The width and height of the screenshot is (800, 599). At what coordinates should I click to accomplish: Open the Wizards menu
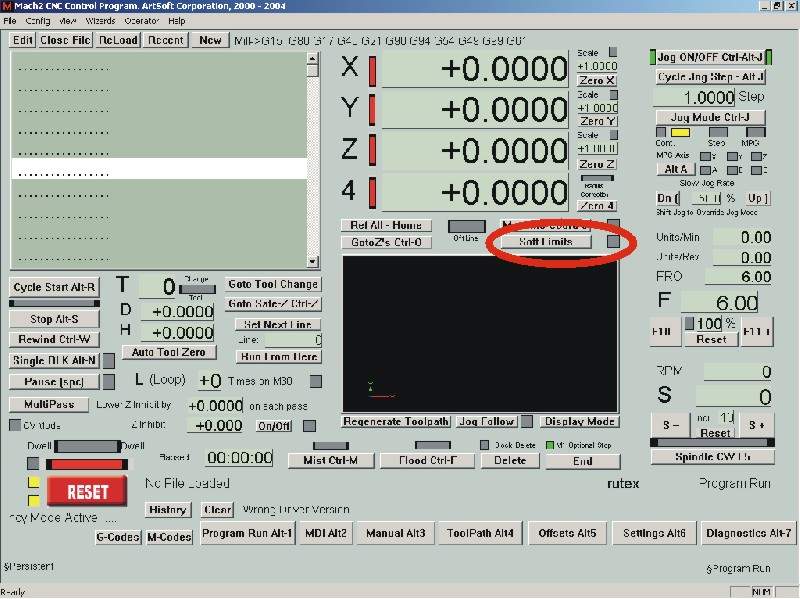100,20
